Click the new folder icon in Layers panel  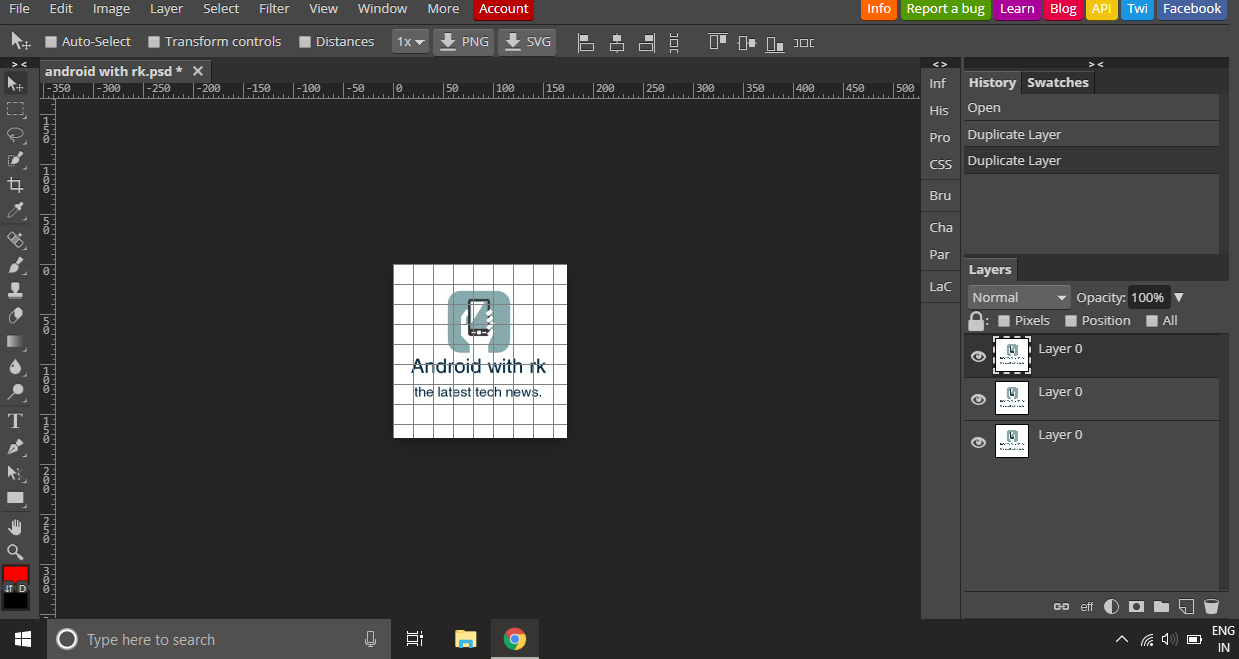click(1161, 606)
